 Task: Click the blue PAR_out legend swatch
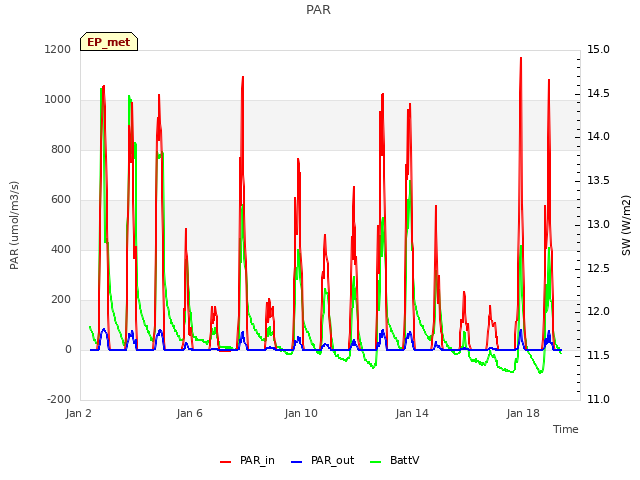pos(297,462)
